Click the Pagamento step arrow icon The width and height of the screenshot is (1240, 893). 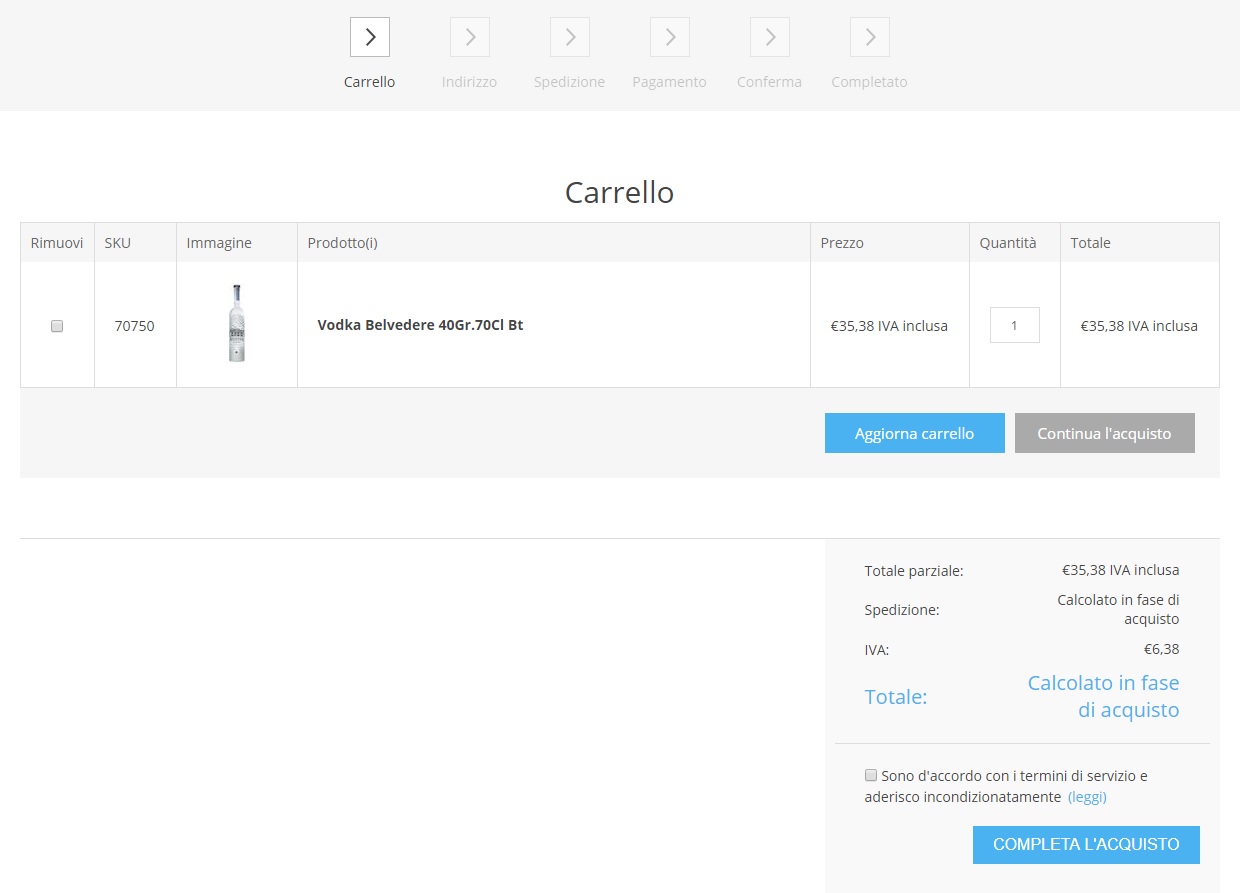(670, 37)
